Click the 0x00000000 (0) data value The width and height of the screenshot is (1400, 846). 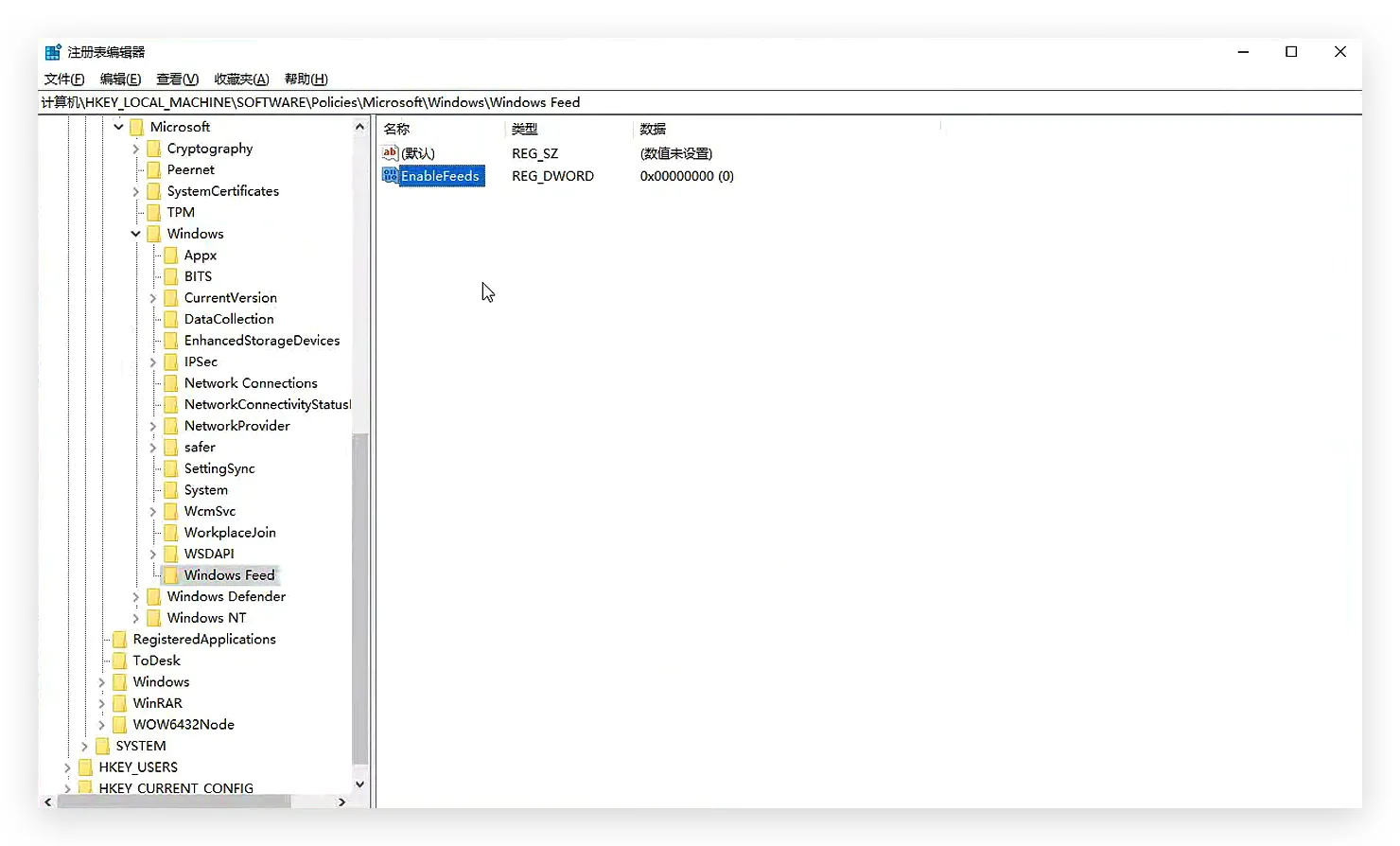pos(687,176)
